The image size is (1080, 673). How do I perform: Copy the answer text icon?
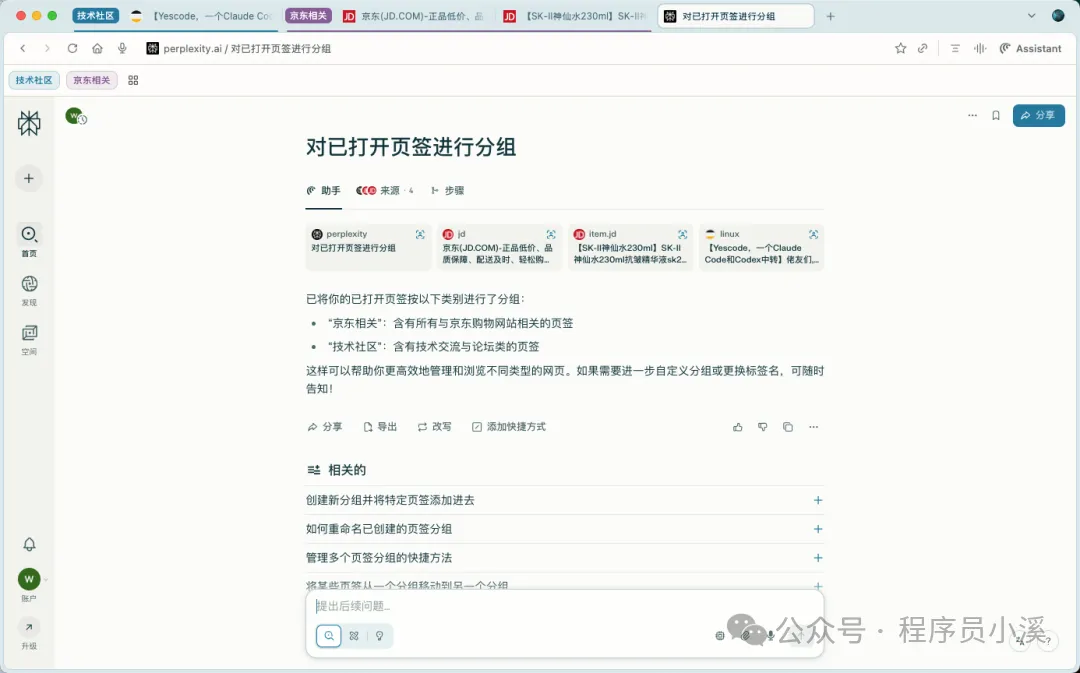coord(788,427)
